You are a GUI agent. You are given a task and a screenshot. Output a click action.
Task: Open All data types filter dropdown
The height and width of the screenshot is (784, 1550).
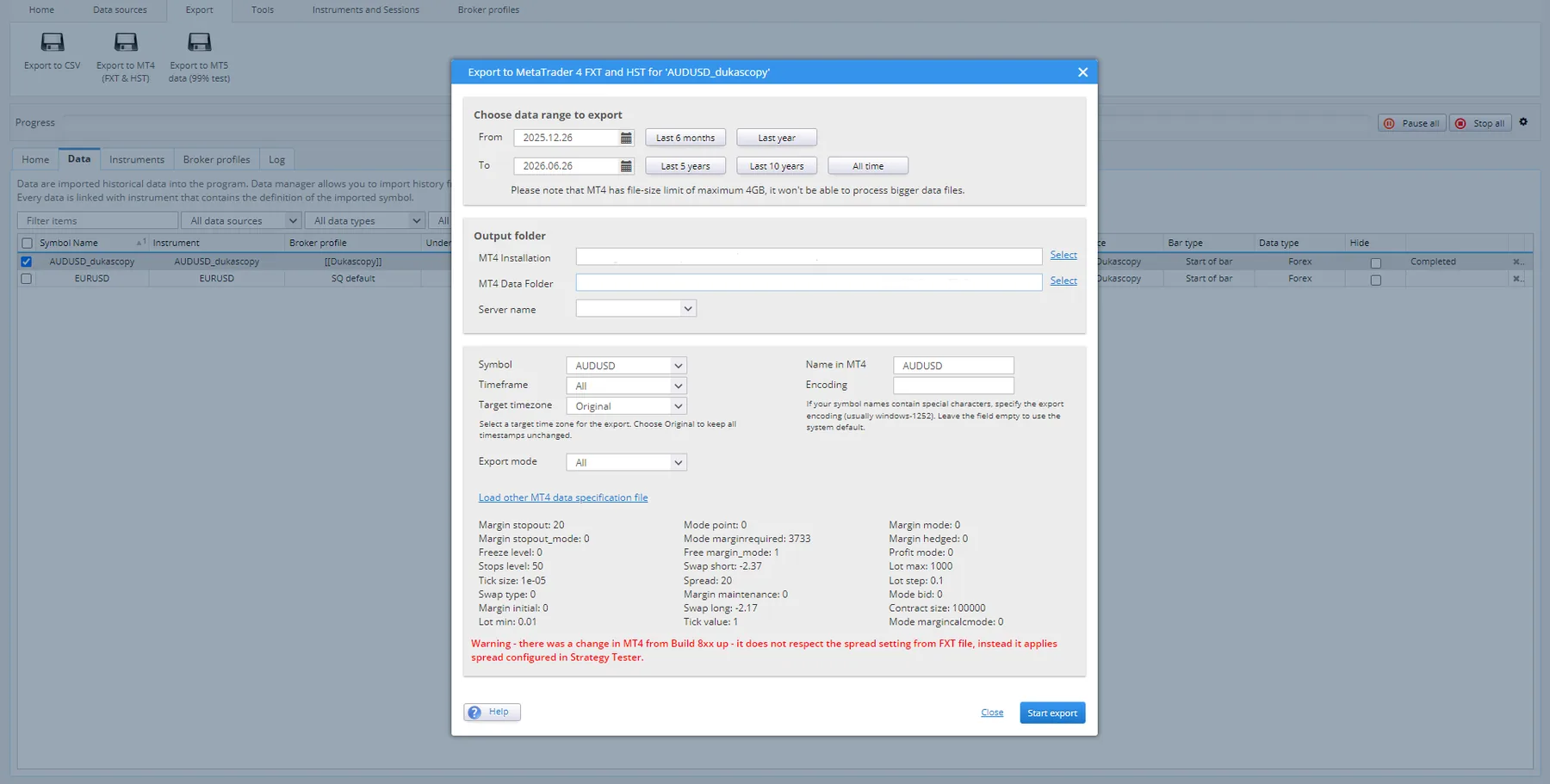pos(365,221)
